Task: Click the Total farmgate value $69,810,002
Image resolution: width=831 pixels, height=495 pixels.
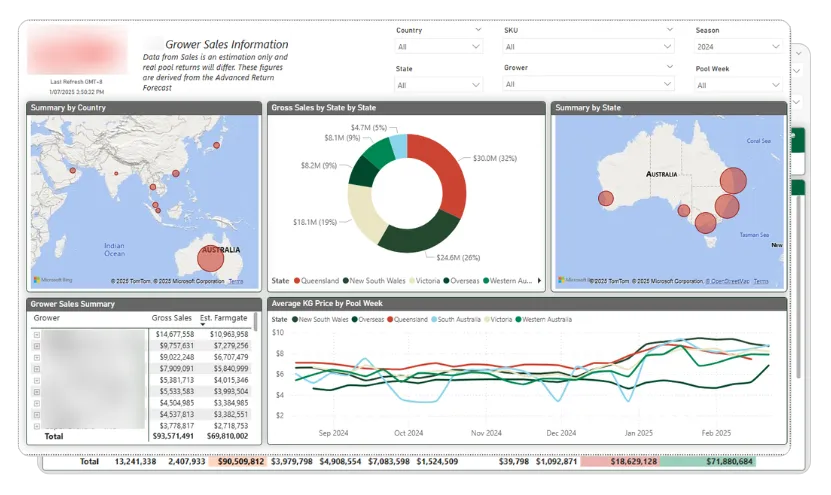Action: [227, 436]
